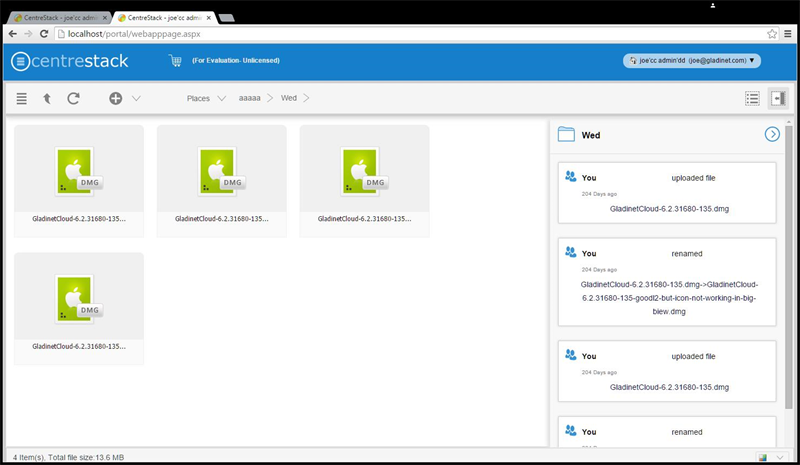800x465 pixels.
Task: Reload the page with browser reload button
Action: (x=44, y=34)
